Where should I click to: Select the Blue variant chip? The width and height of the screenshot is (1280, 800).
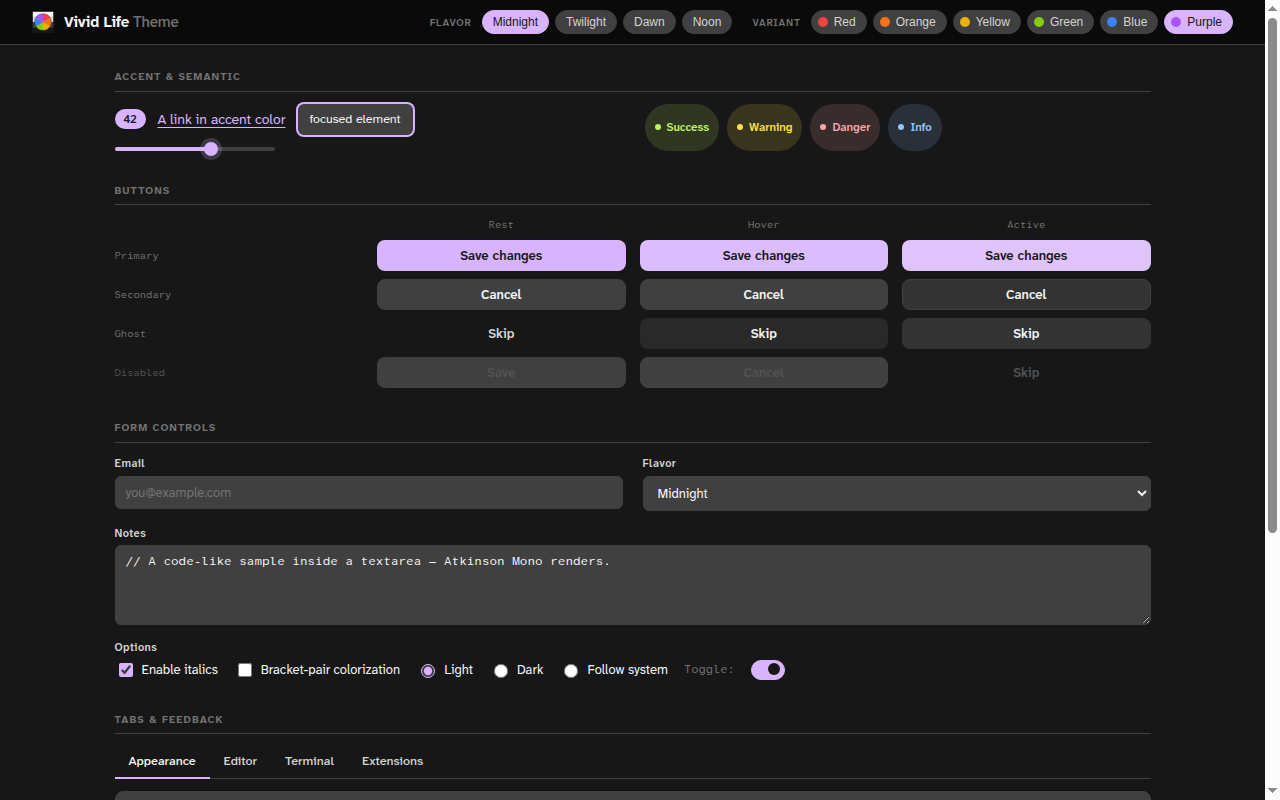[x=1129, y=22]
